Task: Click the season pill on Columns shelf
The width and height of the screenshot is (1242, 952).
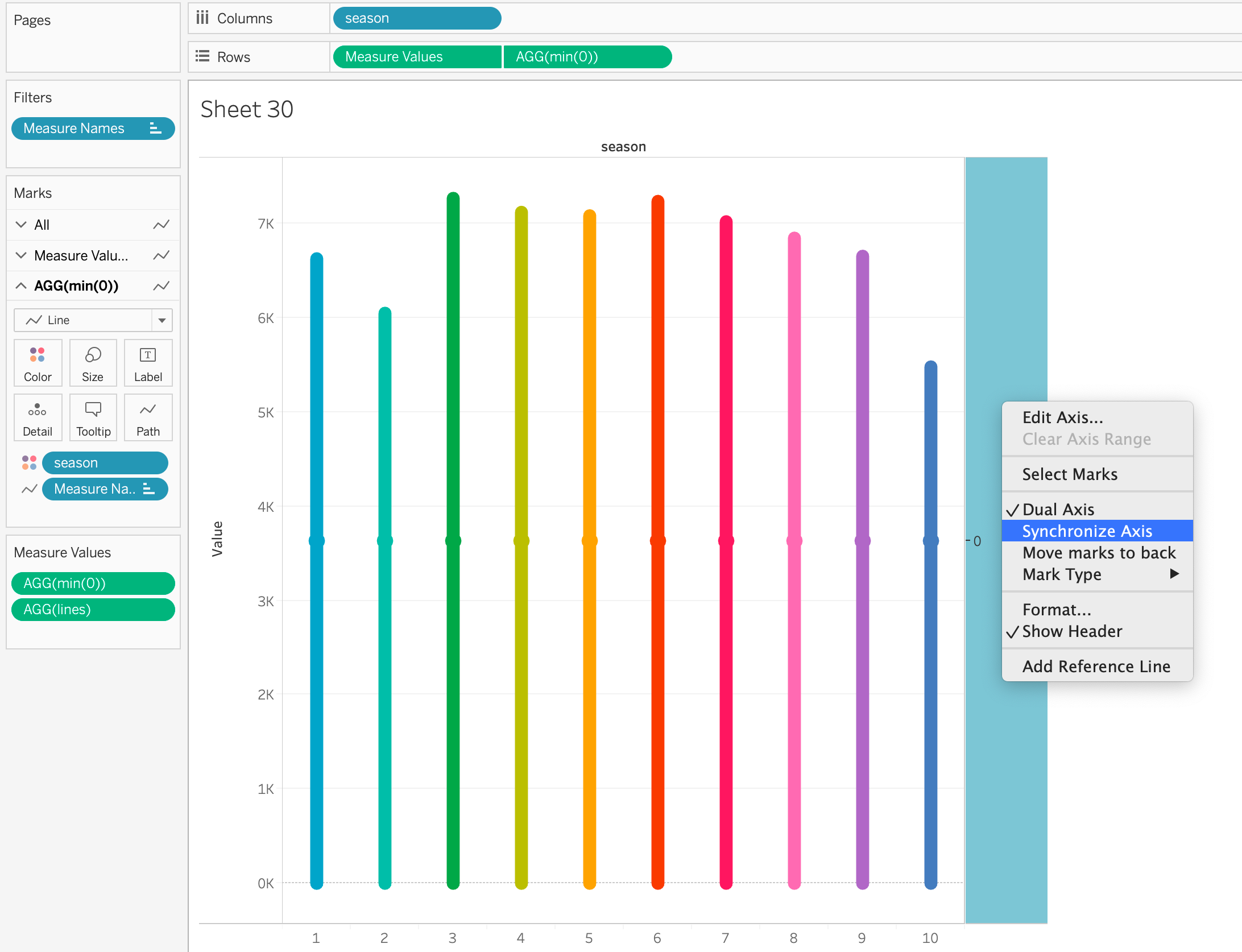Action: (x=416, y=18)
